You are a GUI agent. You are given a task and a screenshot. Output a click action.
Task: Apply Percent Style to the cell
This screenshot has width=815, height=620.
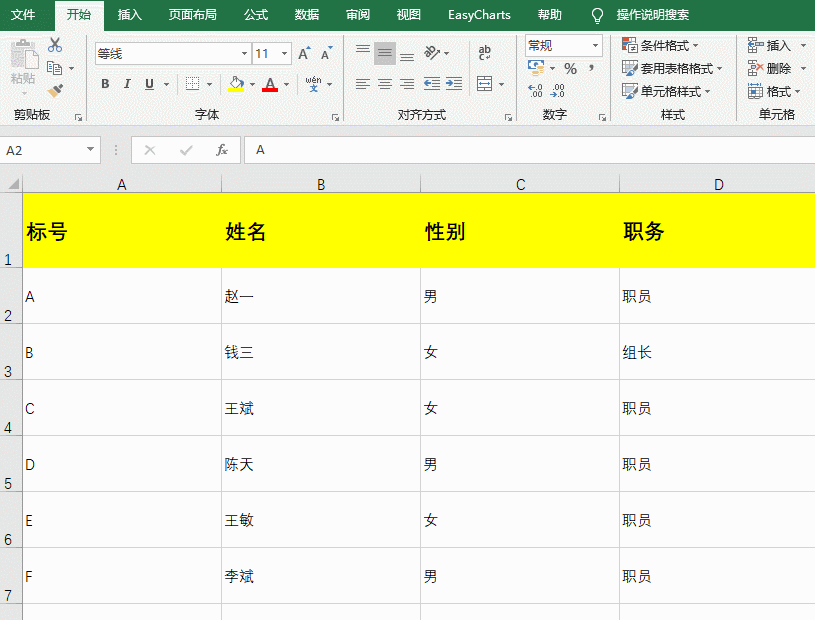coord(571,69)
